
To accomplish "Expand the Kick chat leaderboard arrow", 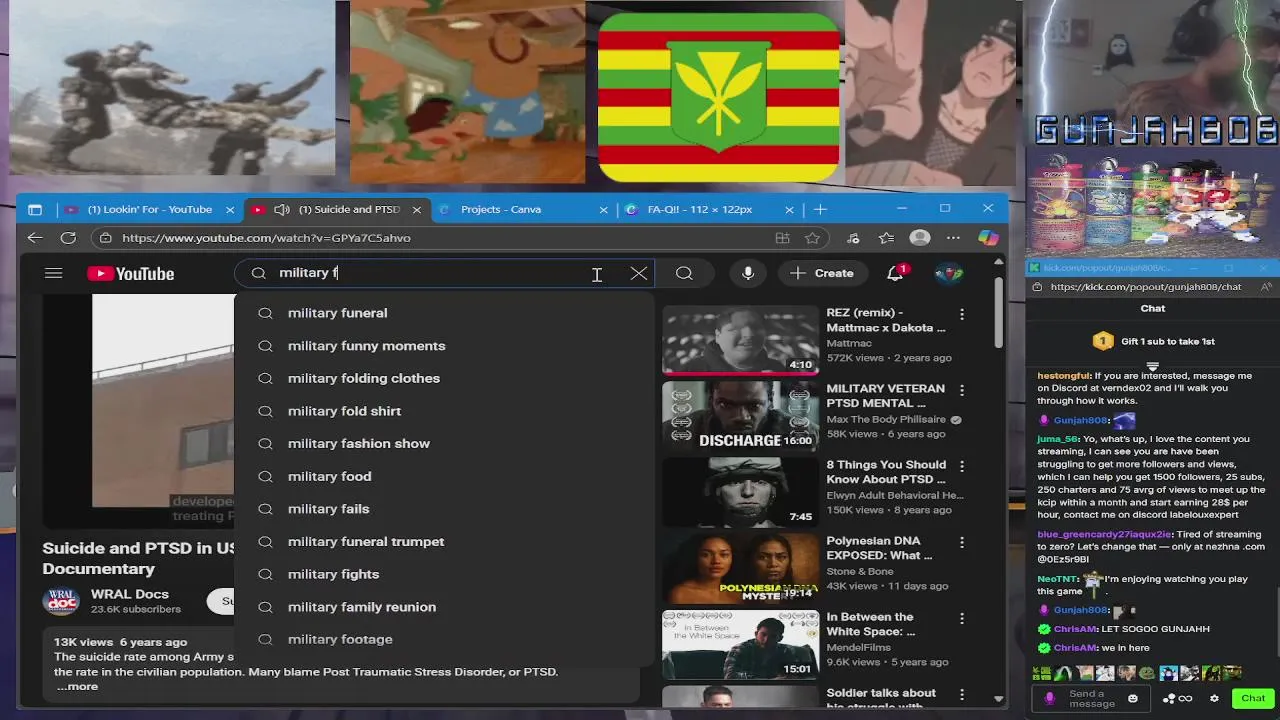I will 1153,366.
